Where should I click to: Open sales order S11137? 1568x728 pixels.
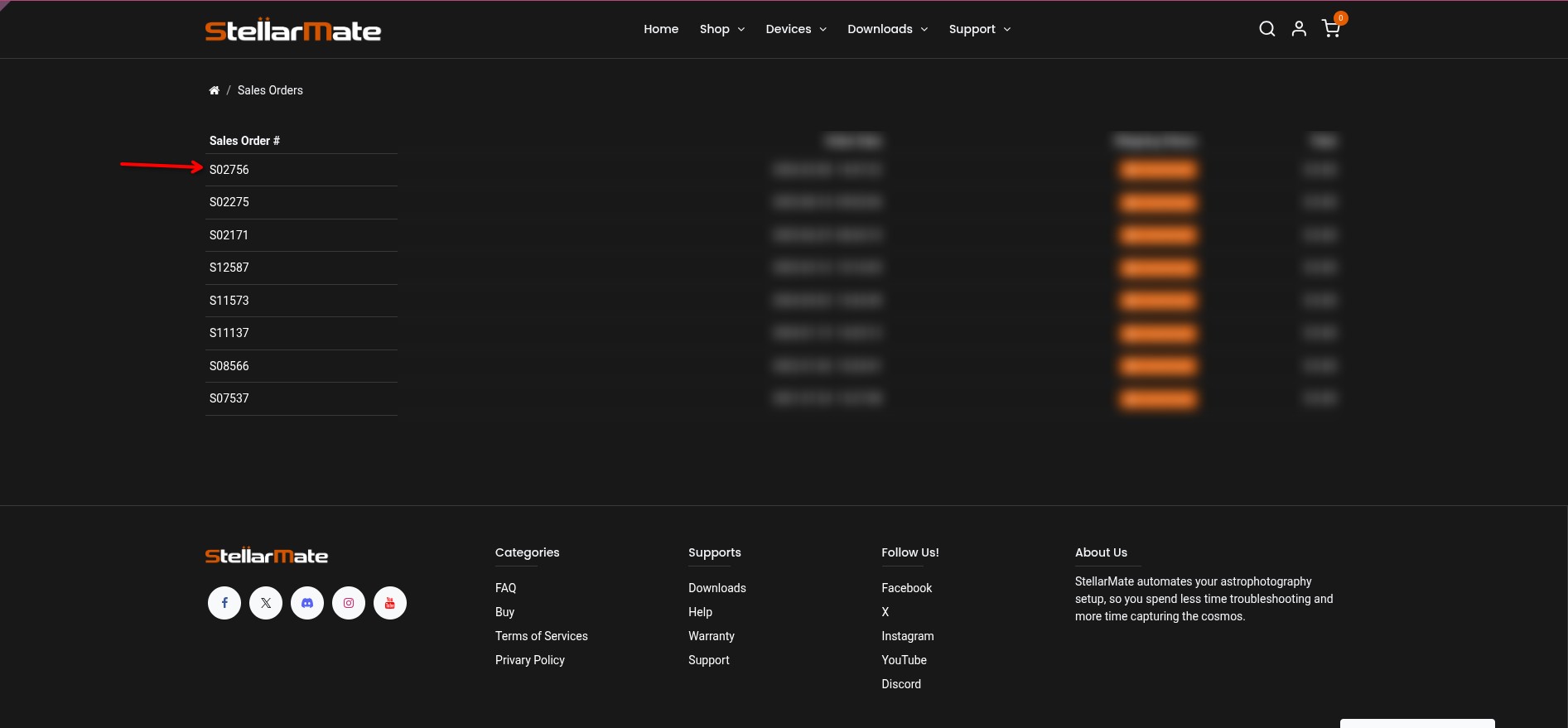coord(229,333)
